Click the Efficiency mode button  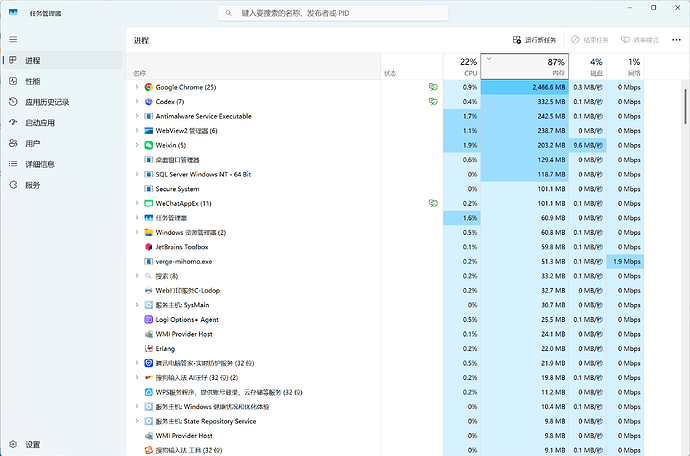[x=639, y=40]
